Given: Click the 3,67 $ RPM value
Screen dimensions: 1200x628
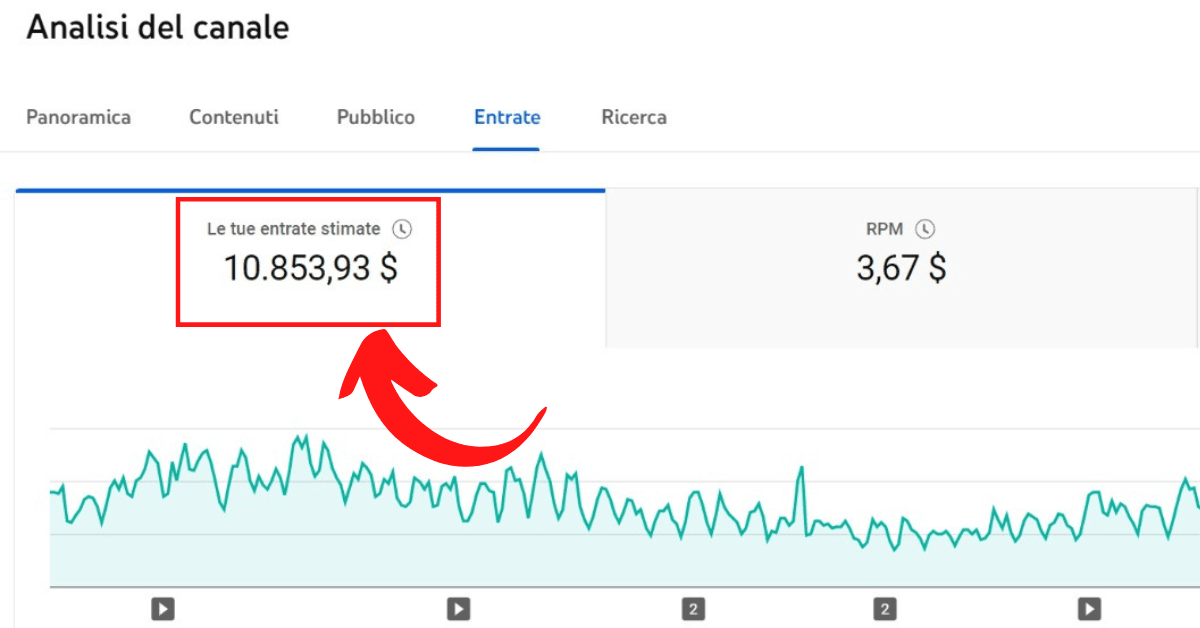Looking at the screenshot, I should (900, 268).
